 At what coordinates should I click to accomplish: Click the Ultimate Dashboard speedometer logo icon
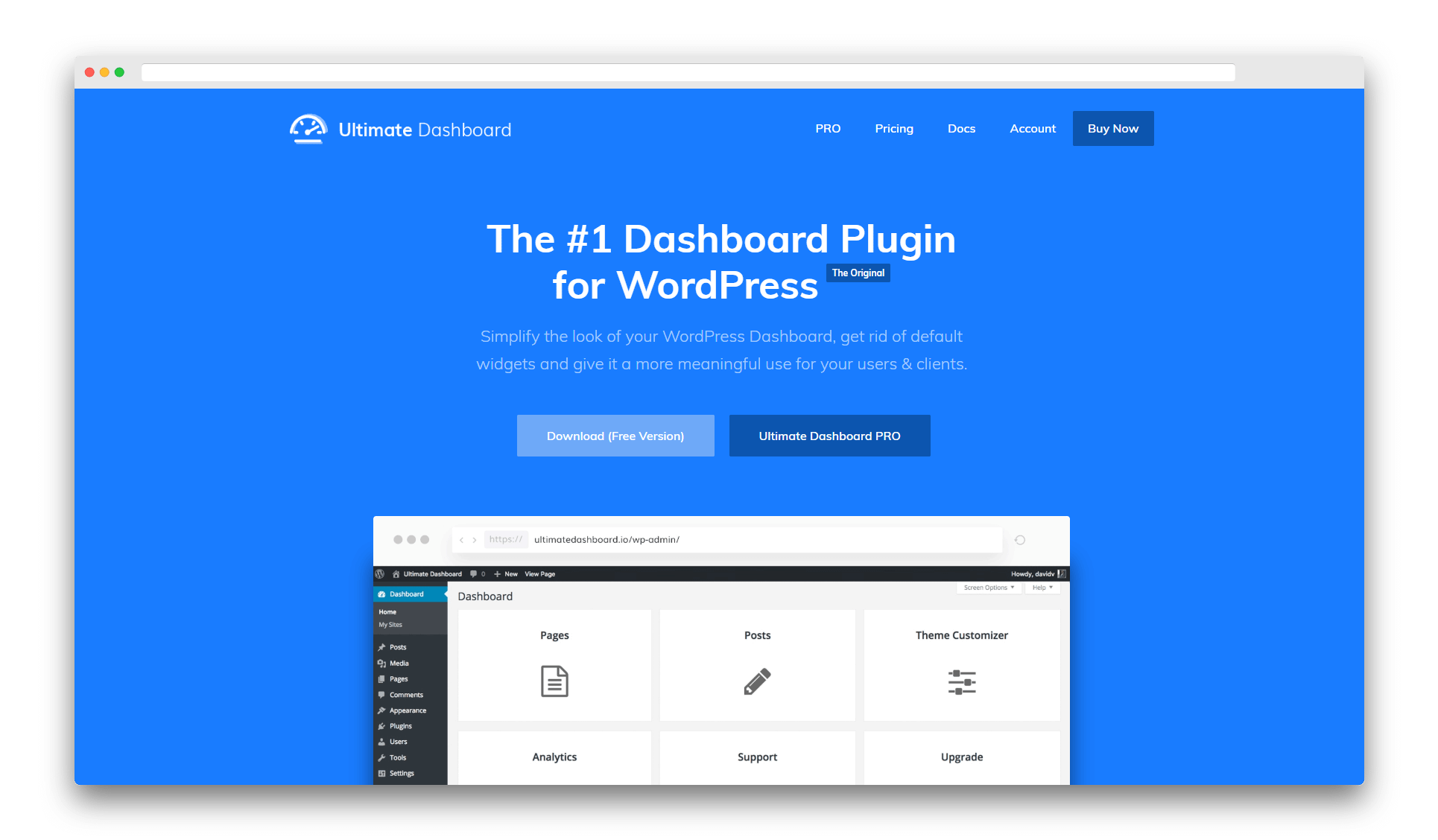308,129
